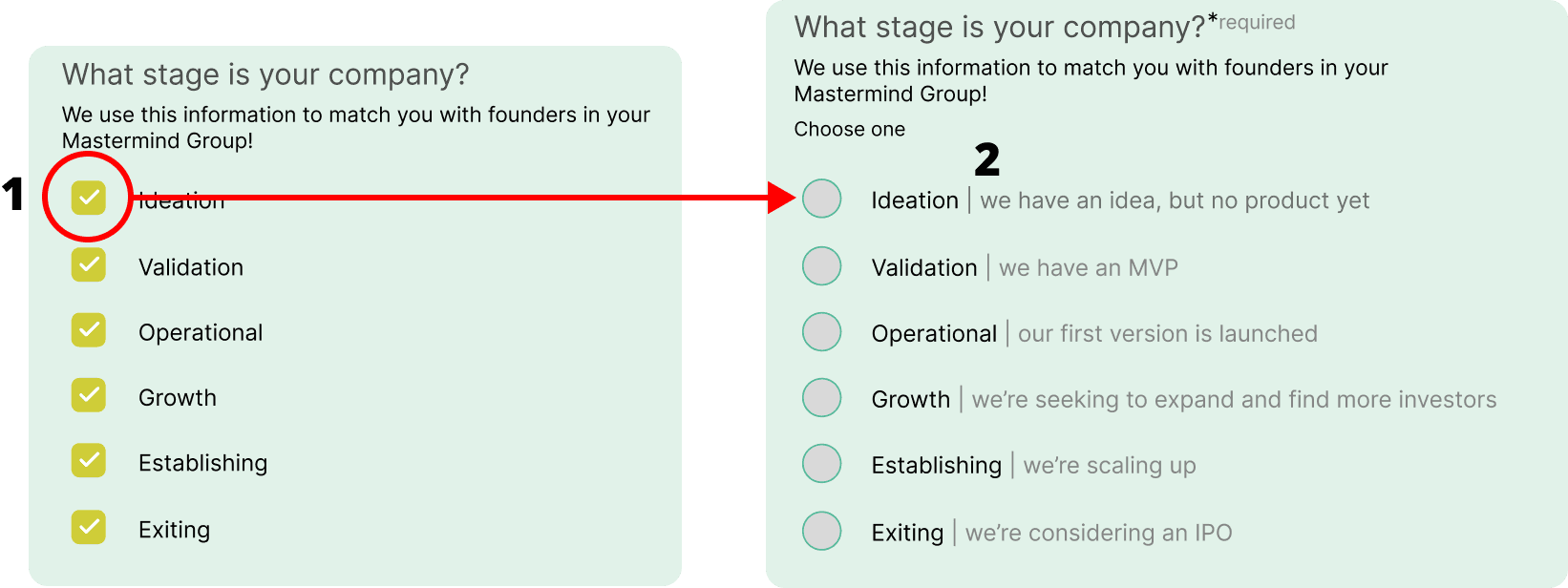
Task: Click the "Choose one" hint text
Action: click(x=849, y=130)
